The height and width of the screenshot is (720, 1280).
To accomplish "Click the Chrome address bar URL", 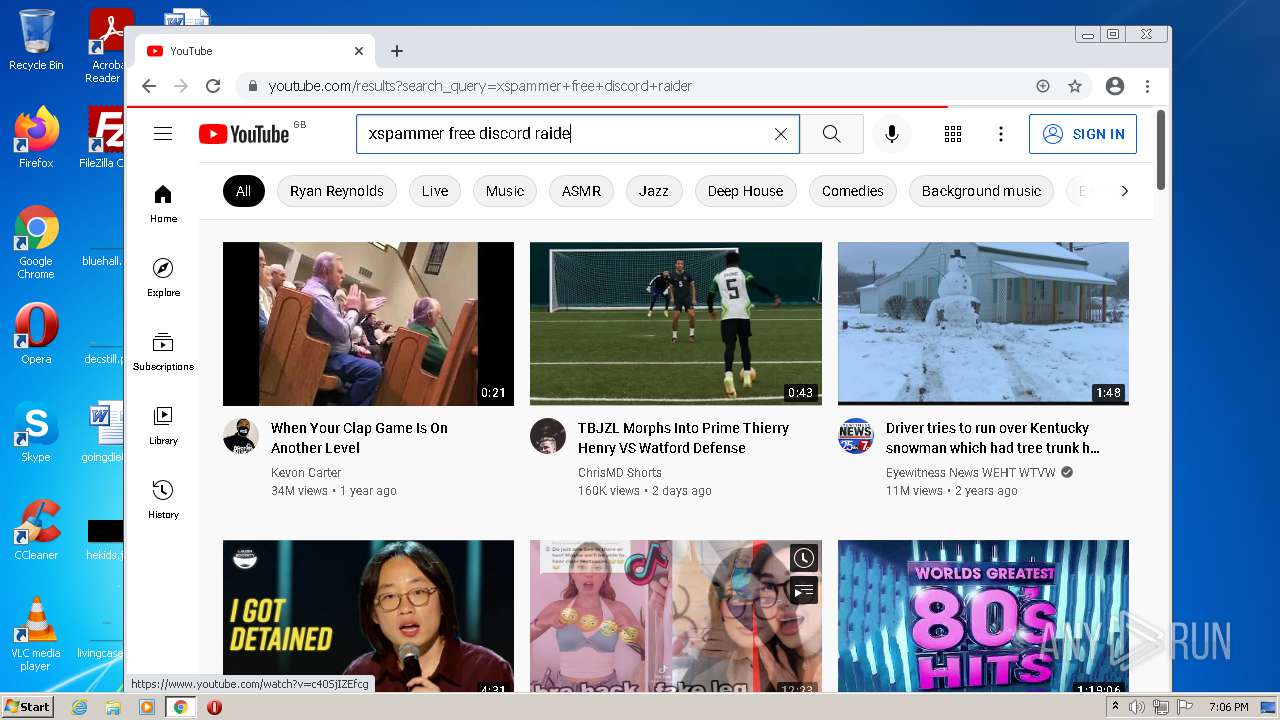I will 480,86.
